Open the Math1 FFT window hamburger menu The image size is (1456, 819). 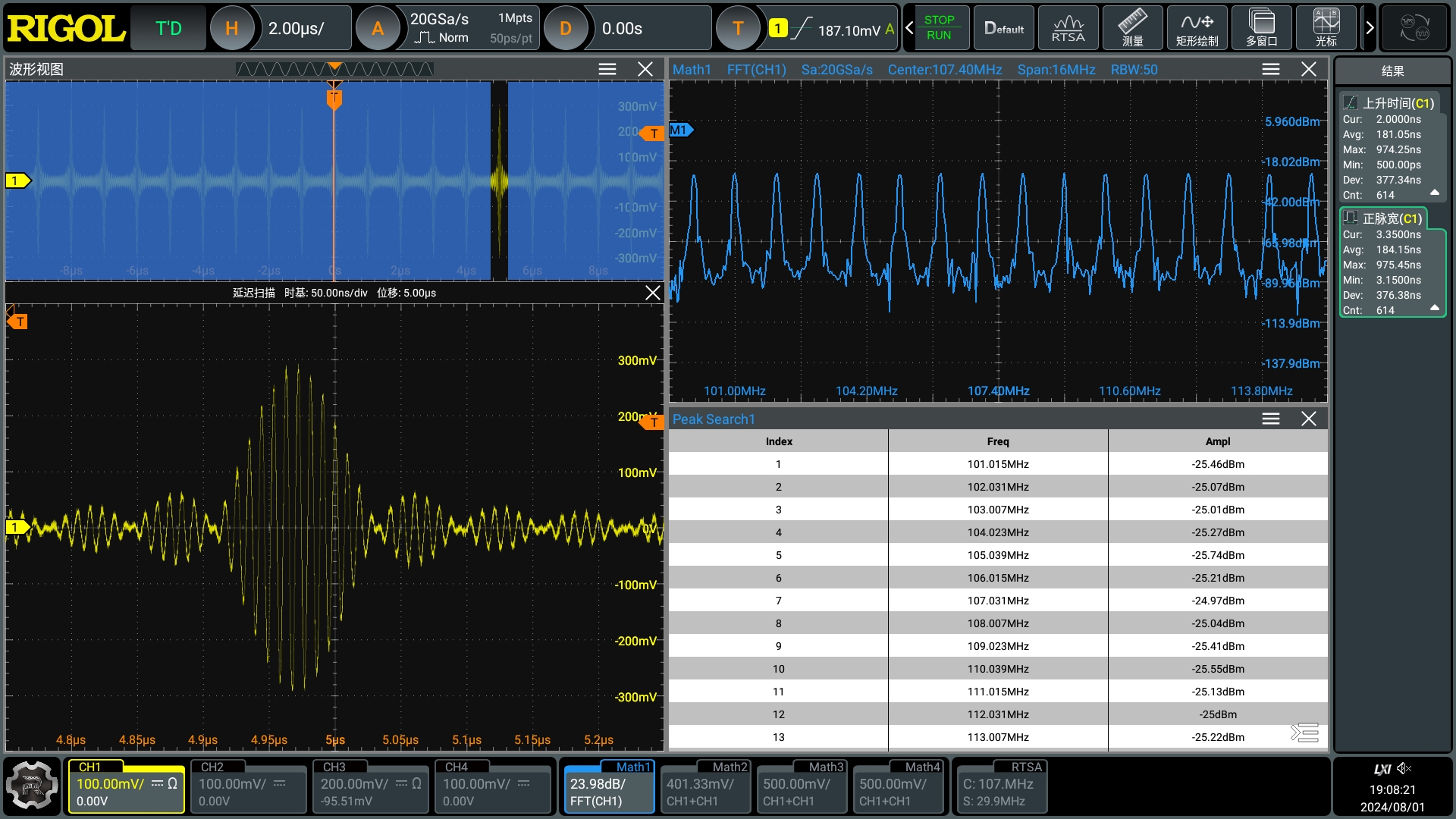1269,69
